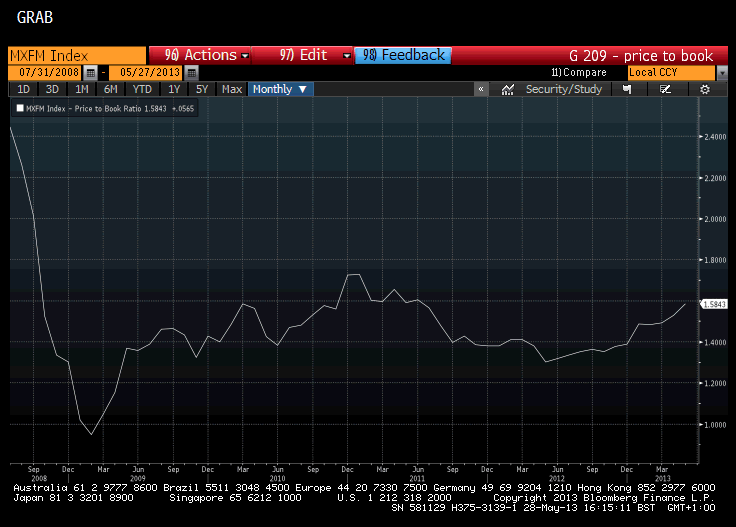The width and height of the screenshot is (736, 527).
Task: Open the Security/Study label button
Action: pos(564,89)
